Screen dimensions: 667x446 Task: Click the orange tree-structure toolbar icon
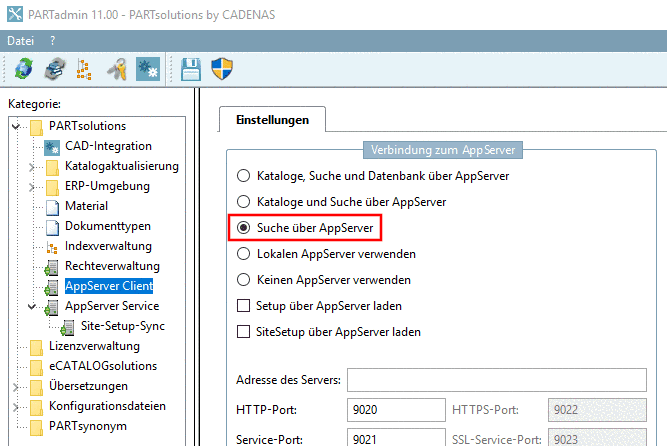[x=87, y=68]
